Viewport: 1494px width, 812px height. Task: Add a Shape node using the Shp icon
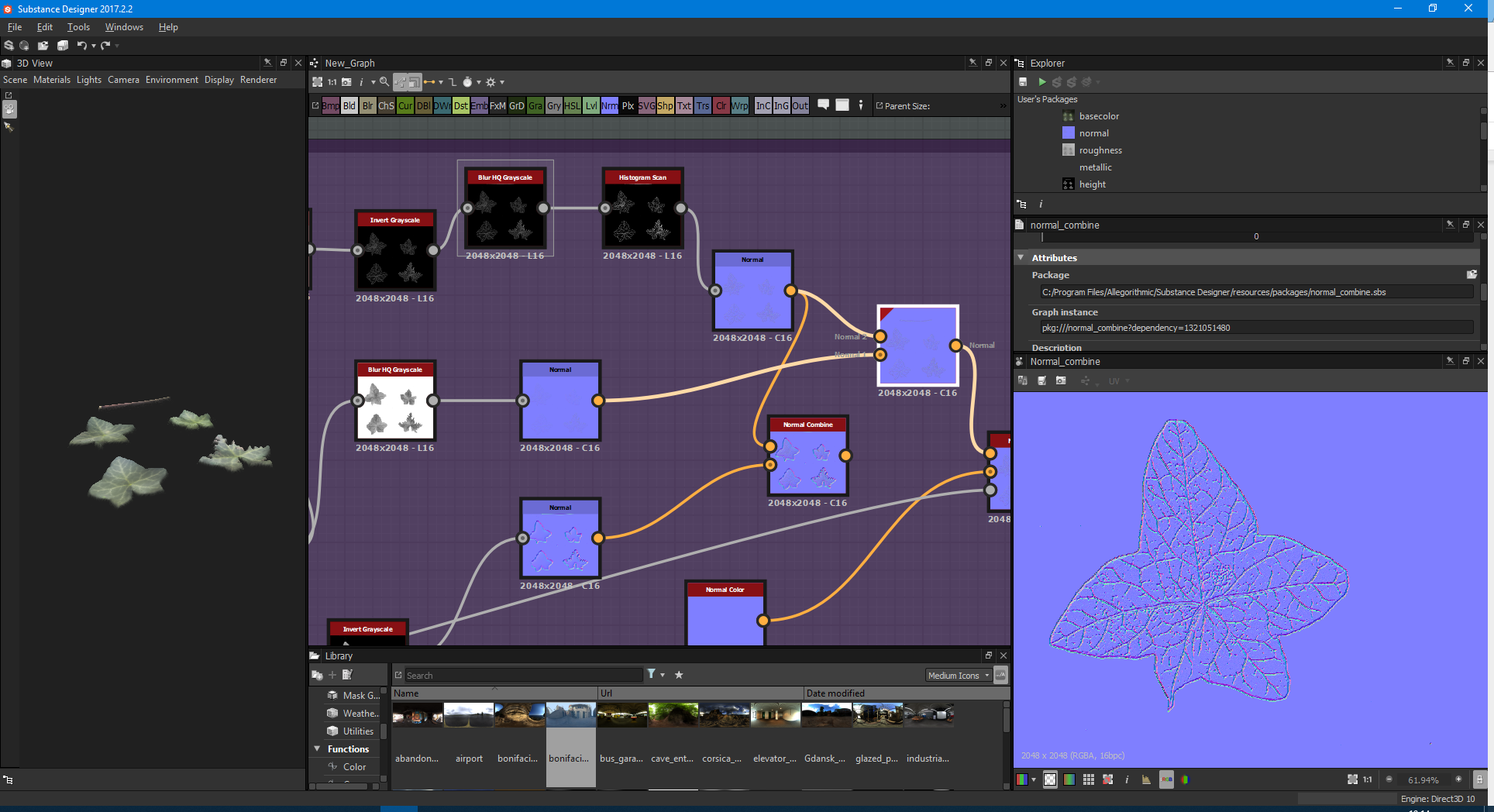tap(666, 105)
